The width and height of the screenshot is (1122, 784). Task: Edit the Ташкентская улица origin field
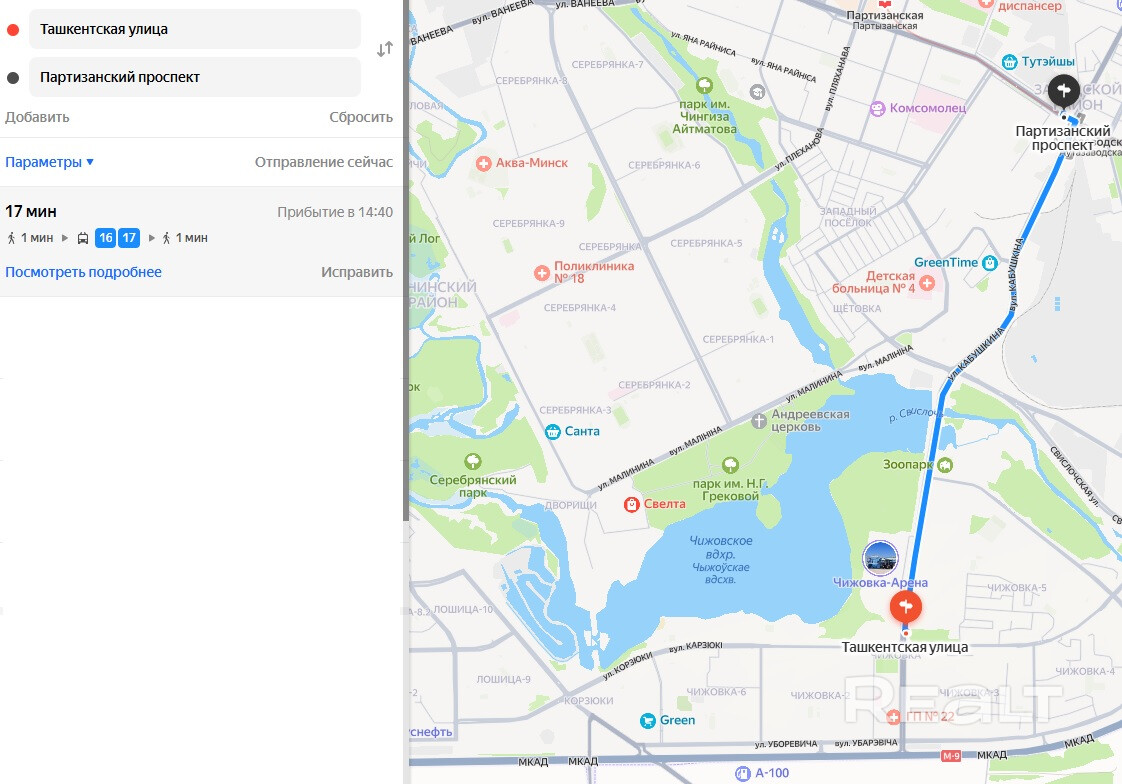pyautogui.click(x=195, y=29)
